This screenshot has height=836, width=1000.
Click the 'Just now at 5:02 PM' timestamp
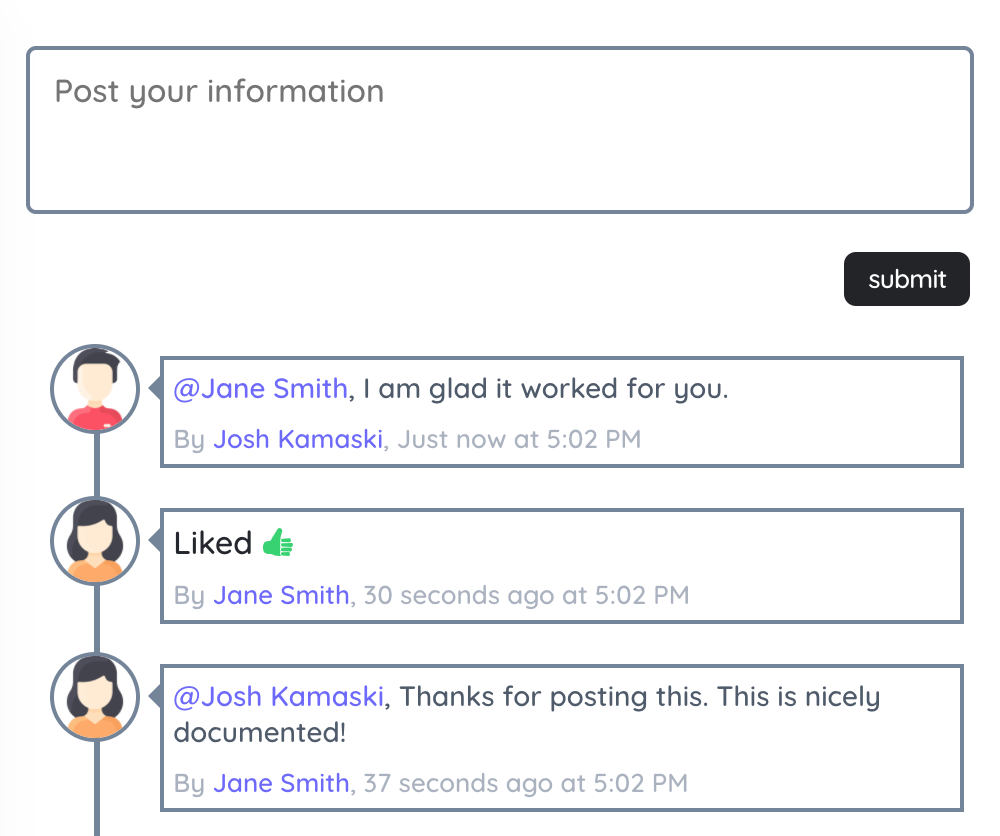[519, 439]
